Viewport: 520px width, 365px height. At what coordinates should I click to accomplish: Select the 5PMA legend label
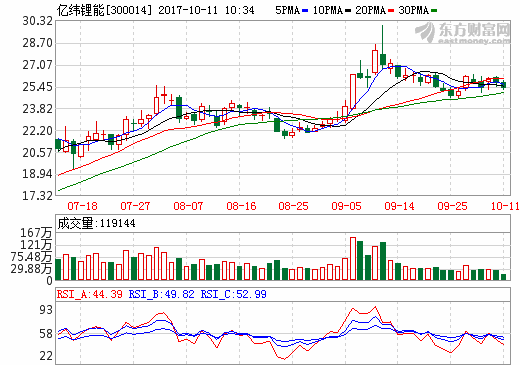click(x=288, y=11)
